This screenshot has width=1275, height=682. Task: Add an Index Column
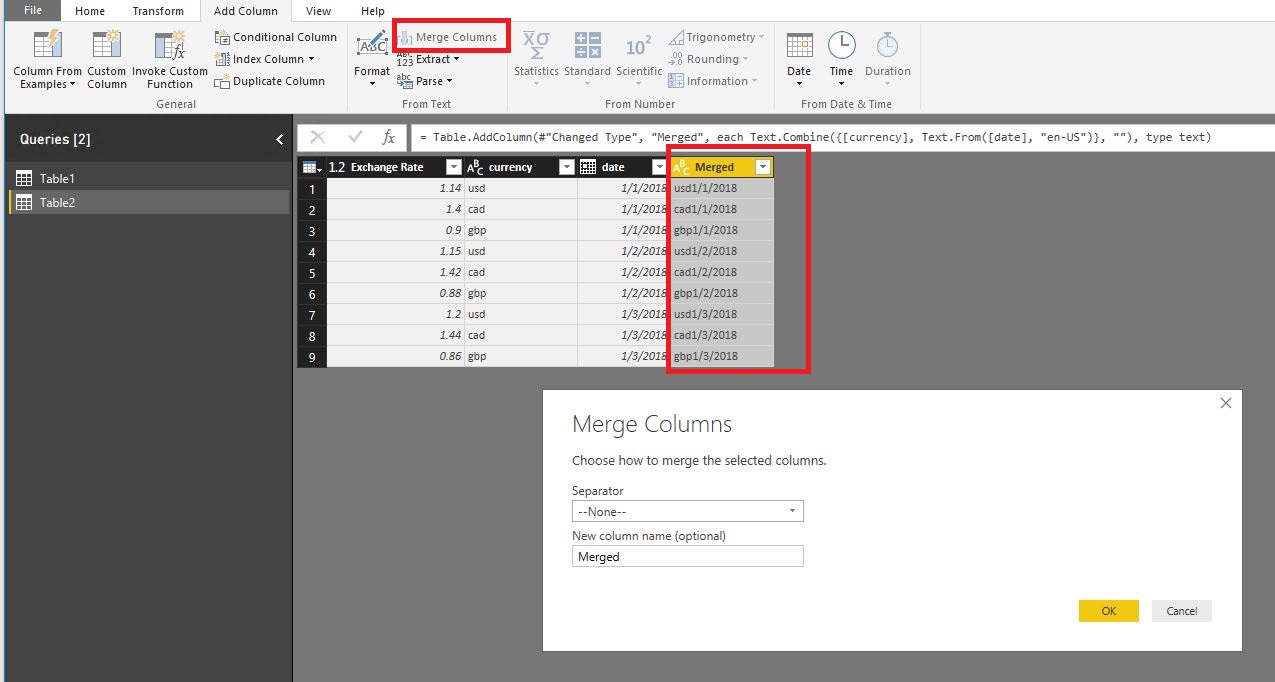point(265,59)
